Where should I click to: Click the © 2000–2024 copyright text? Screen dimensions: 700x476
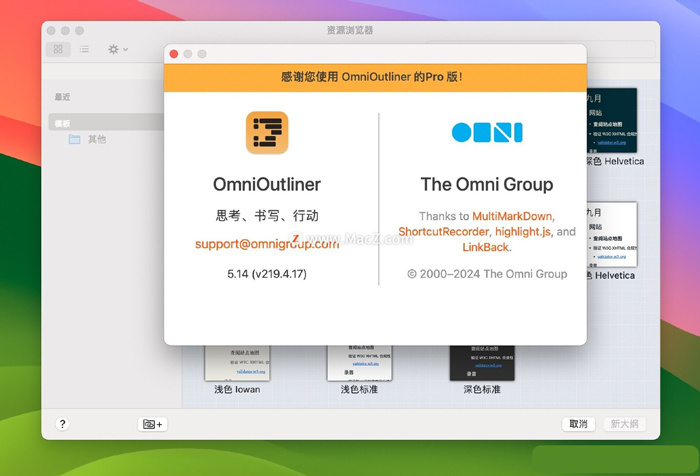pos(487,274)
